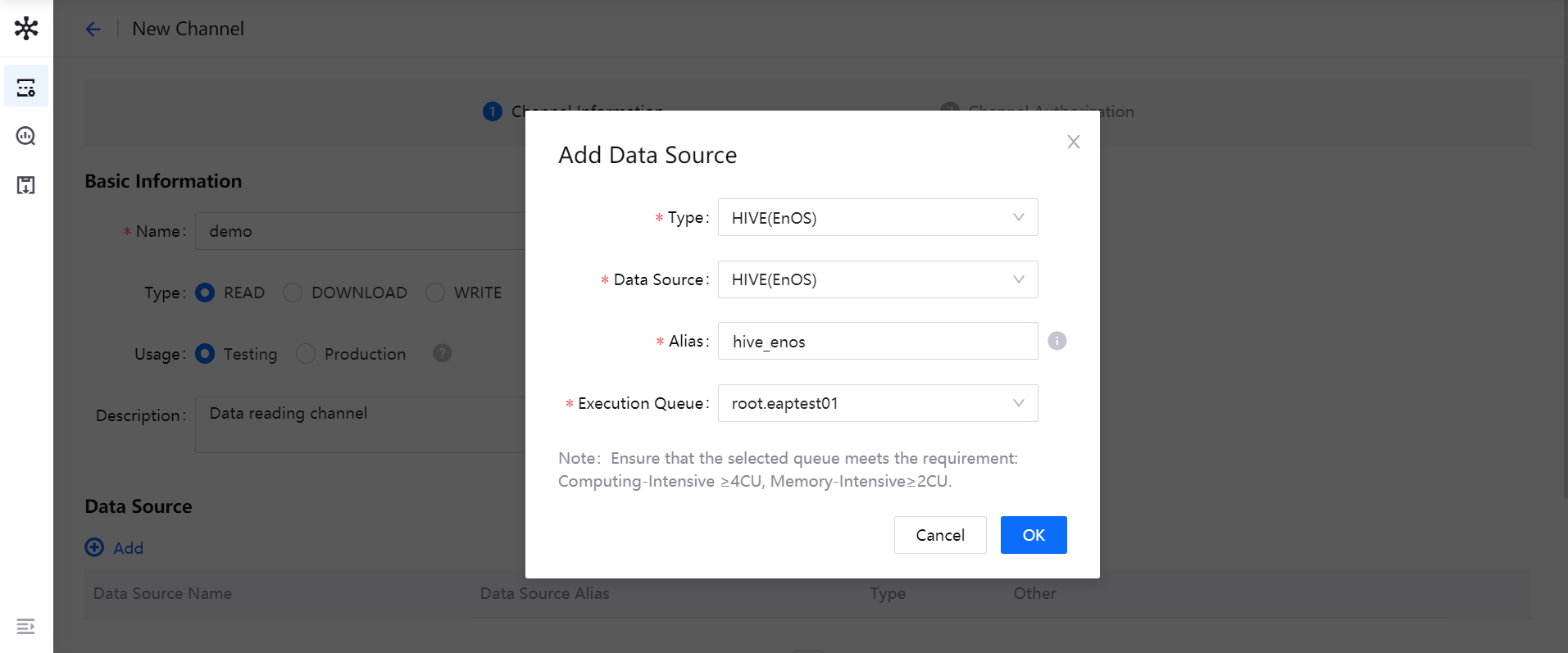Select the WRITE channel type
The width and height of the screenshot is (1568, 653).
435,292
